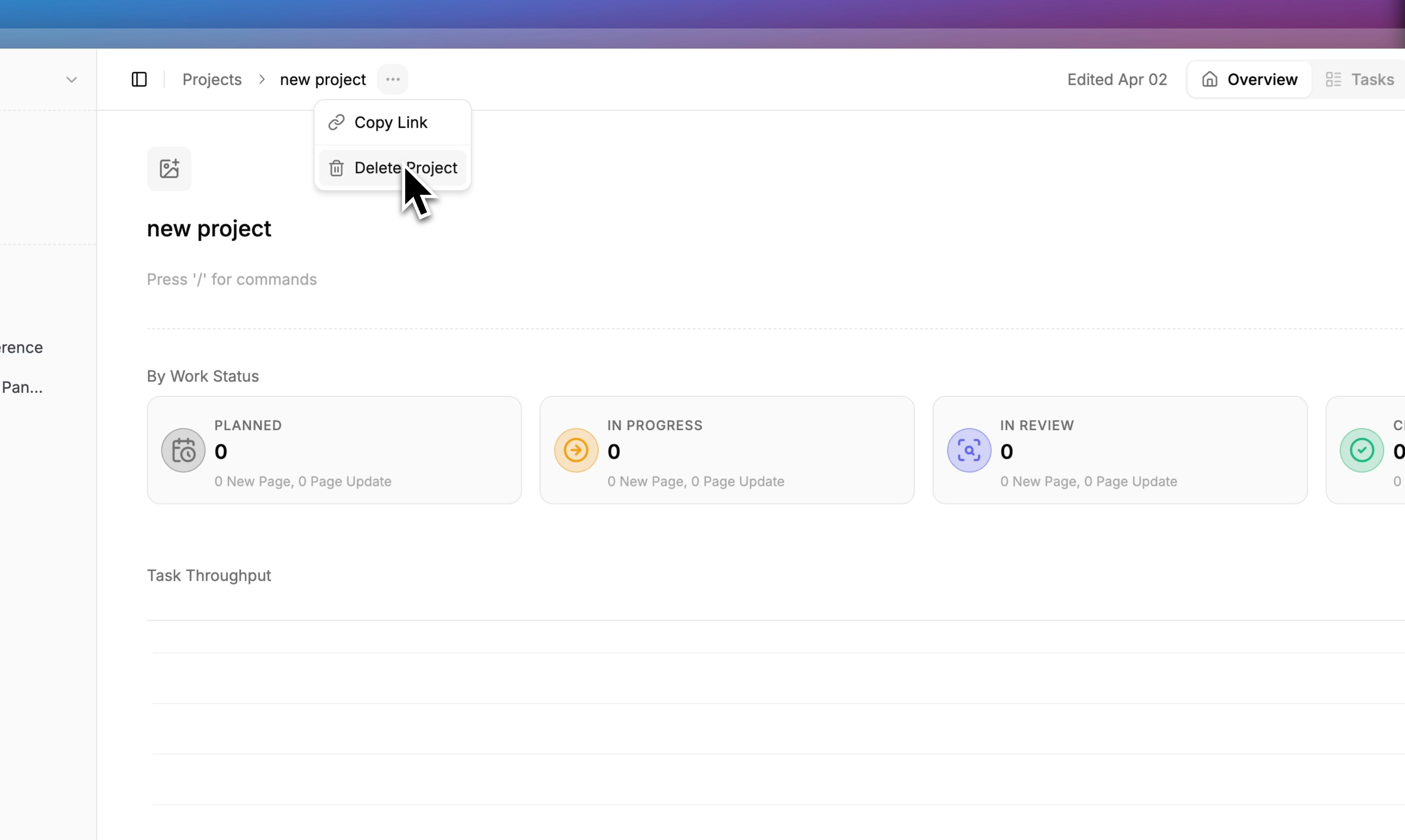
Task: Open the three-dots project options menu
Action: (x=393, y=79)
